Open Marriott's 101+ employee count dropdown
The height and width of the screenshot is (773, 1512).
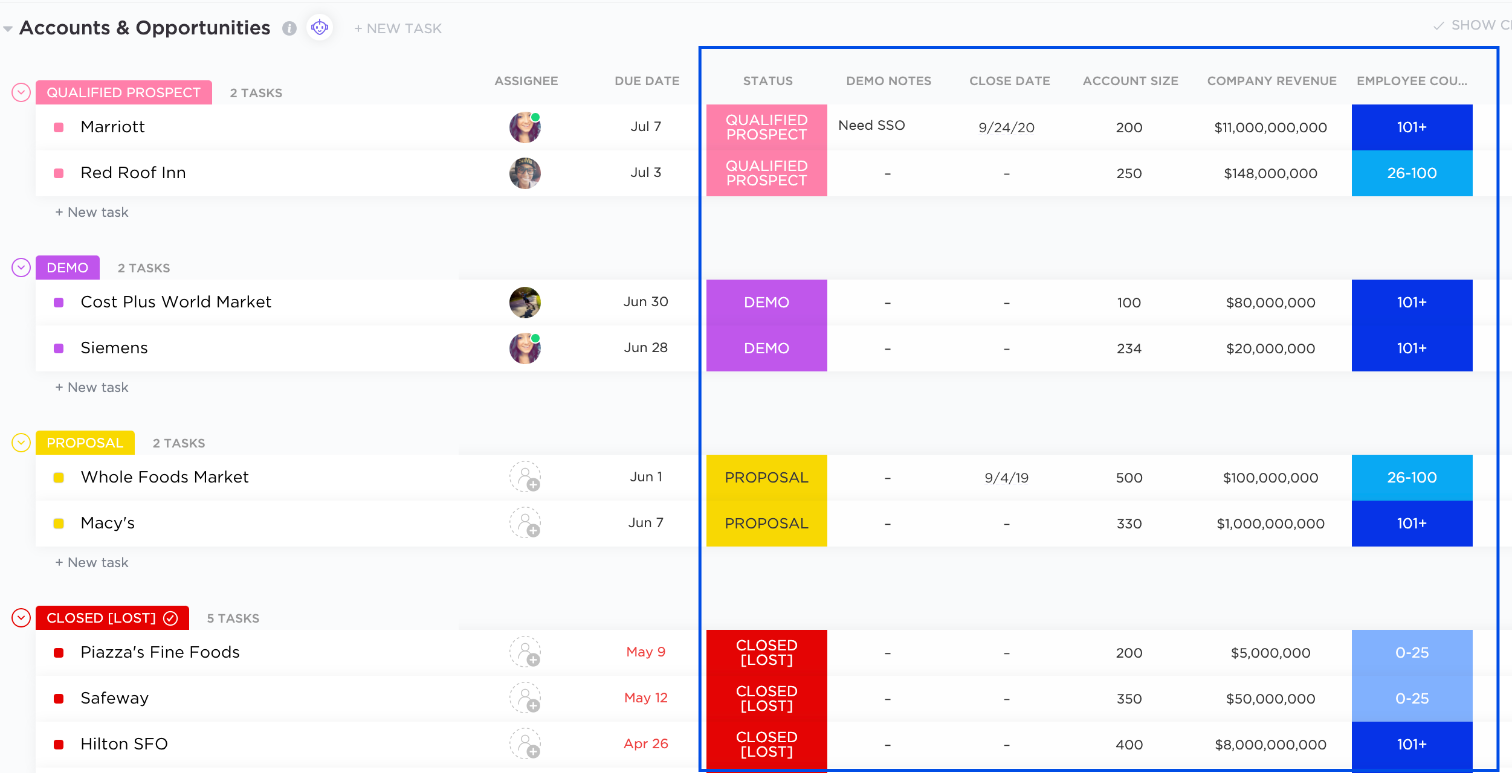[1412, 127]
